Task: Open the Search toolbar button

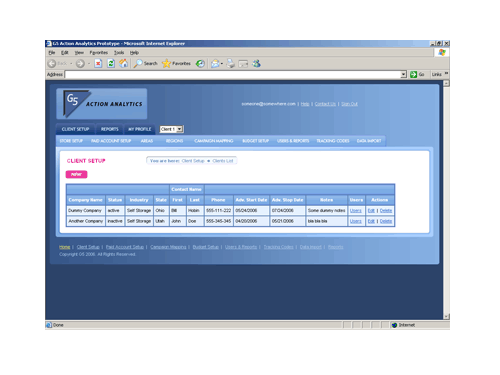Action: coord(146,63)
